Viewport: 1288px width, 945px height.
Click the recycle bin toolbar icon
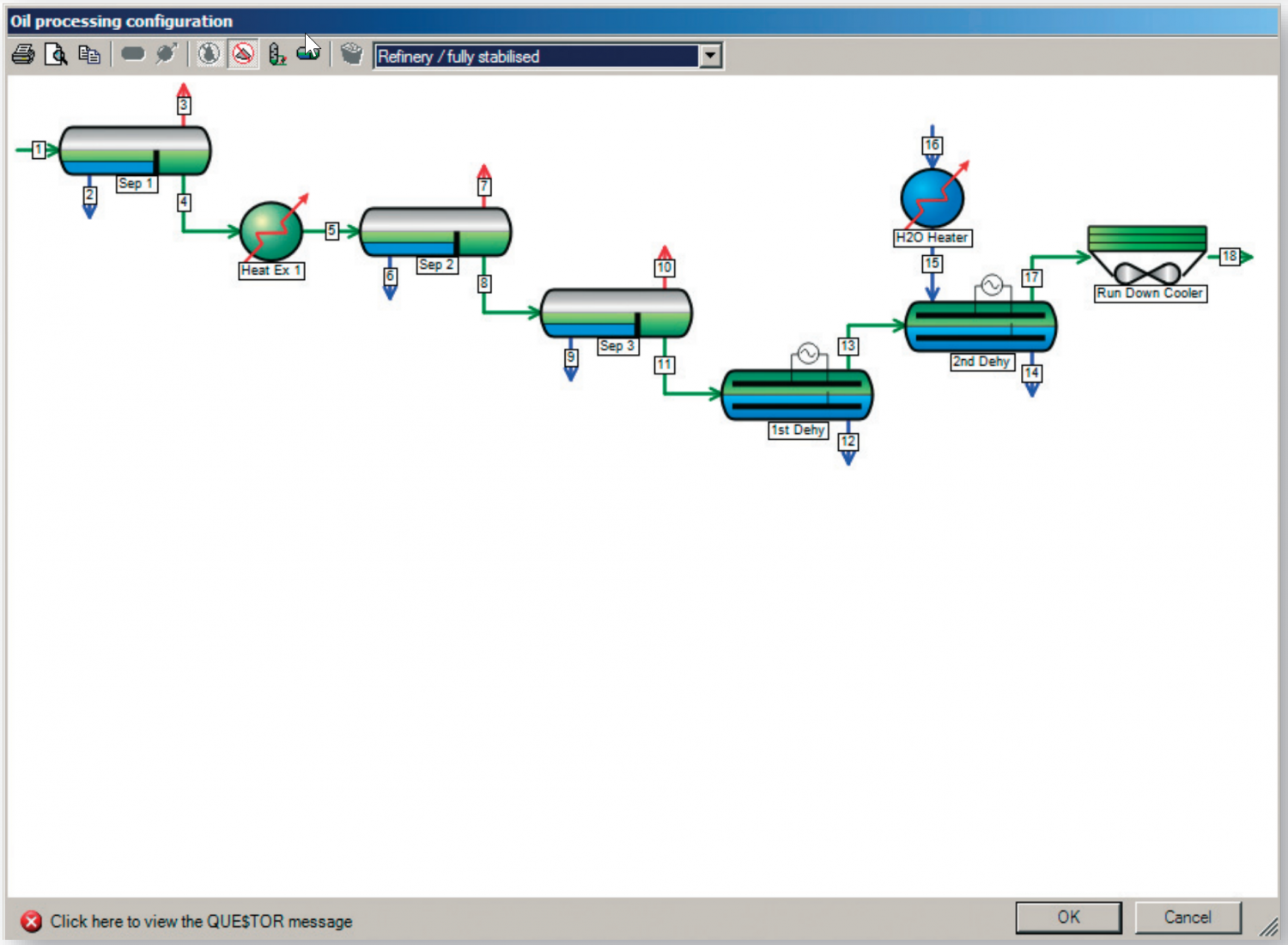click(x=351, y=54)
